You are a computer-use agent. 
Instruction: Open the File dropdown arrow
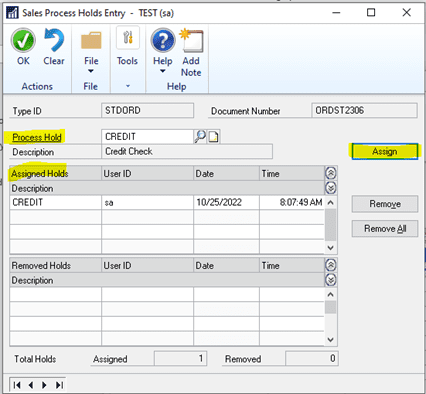pyautogui.click(x=91, y=71)
